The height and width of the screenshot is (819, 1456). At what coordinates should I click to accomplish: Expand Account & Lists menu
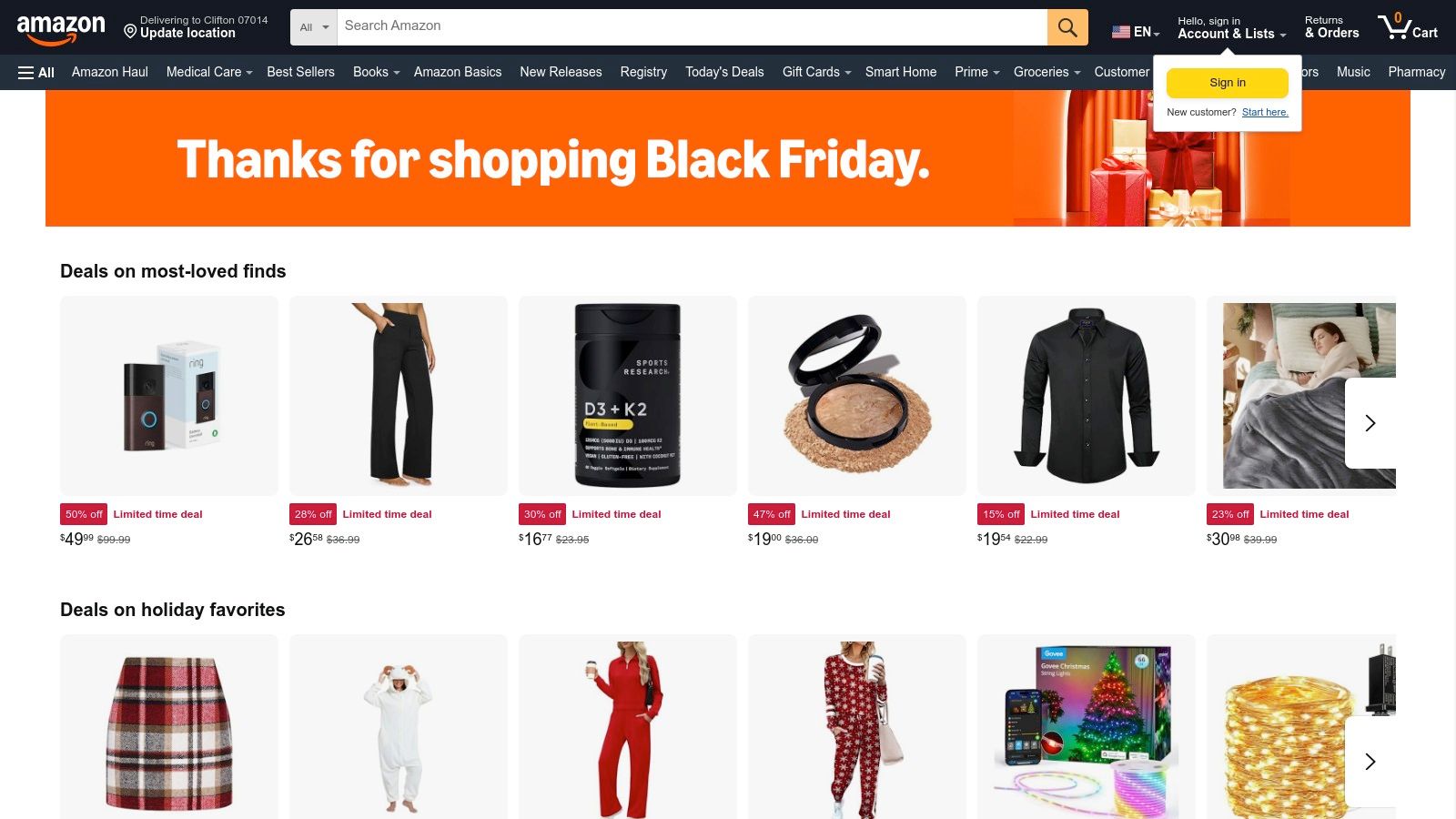(1231, 27)
